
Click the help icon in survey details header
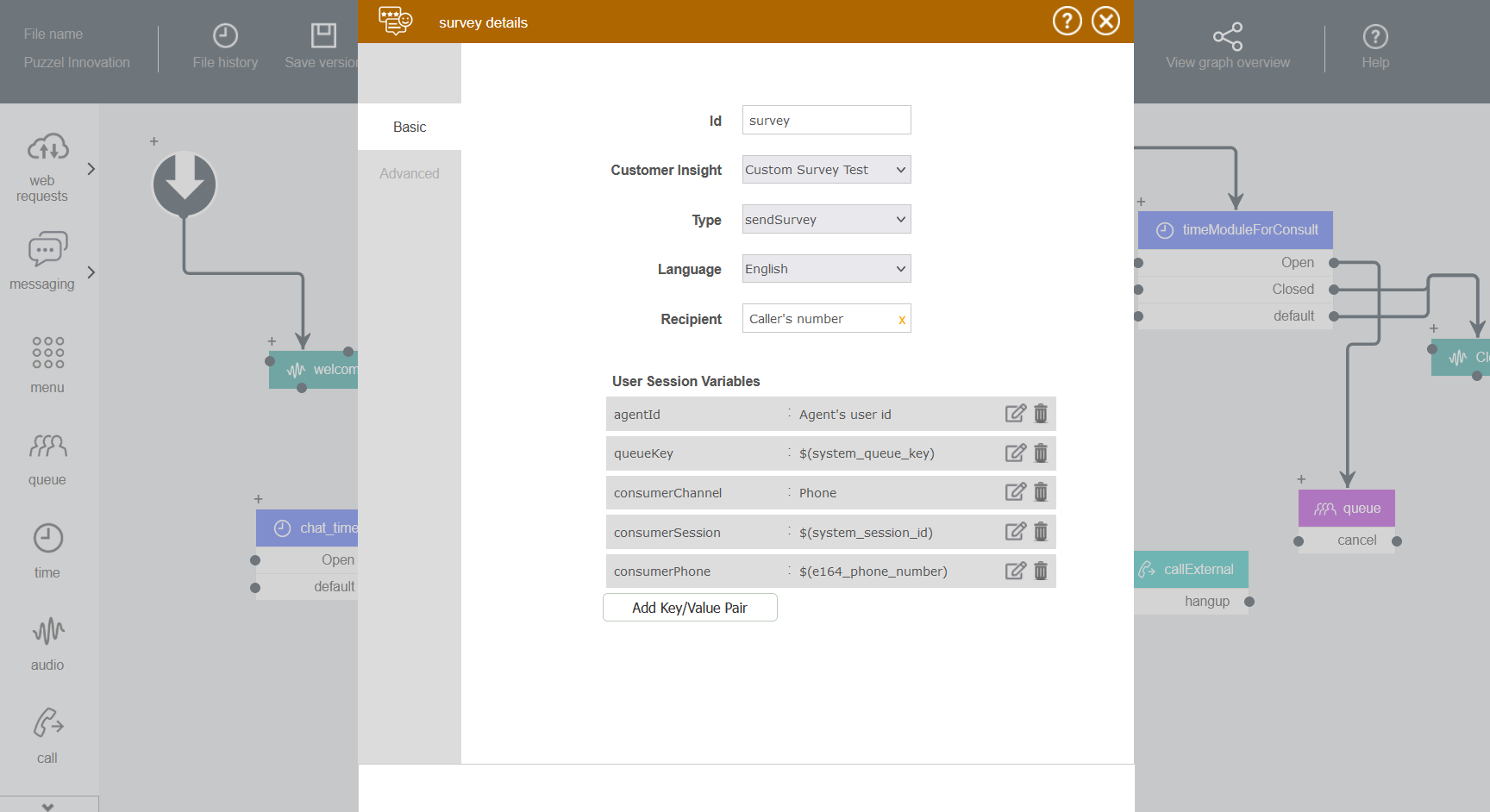[1067, 21]
